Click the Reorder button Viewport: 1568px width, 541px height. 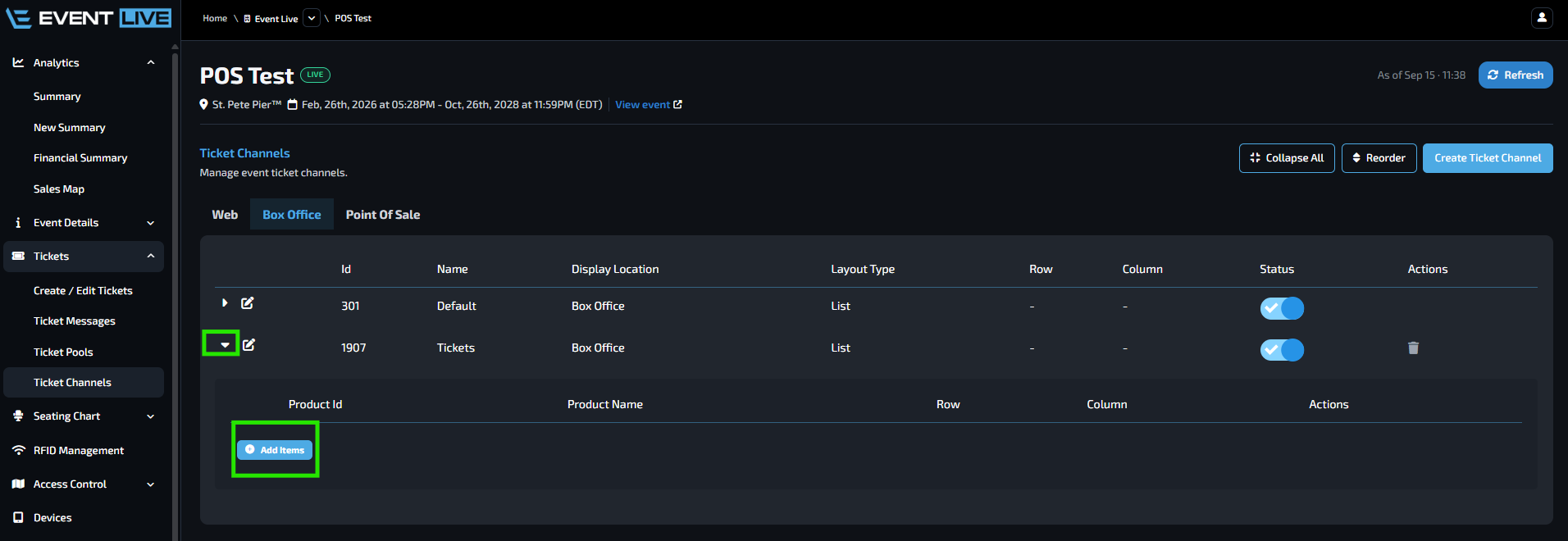click(1379, 158)
